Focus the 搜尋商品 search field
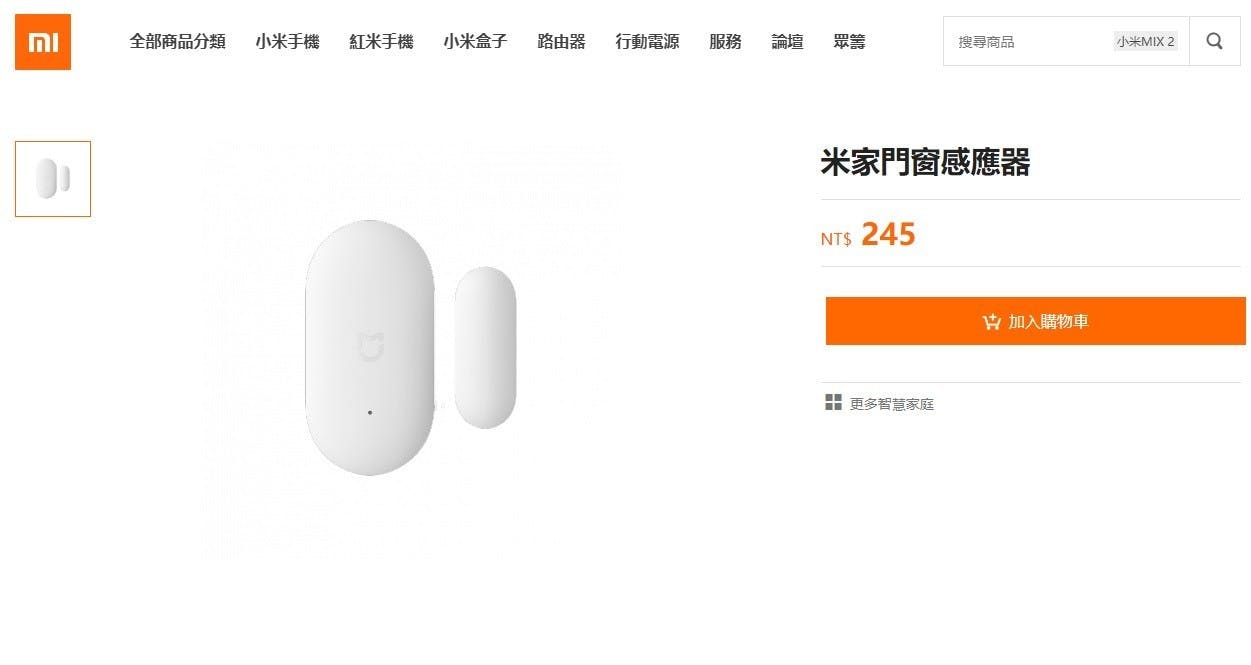The height and width of the screenshot is (665, 1251). [1025, 42]
